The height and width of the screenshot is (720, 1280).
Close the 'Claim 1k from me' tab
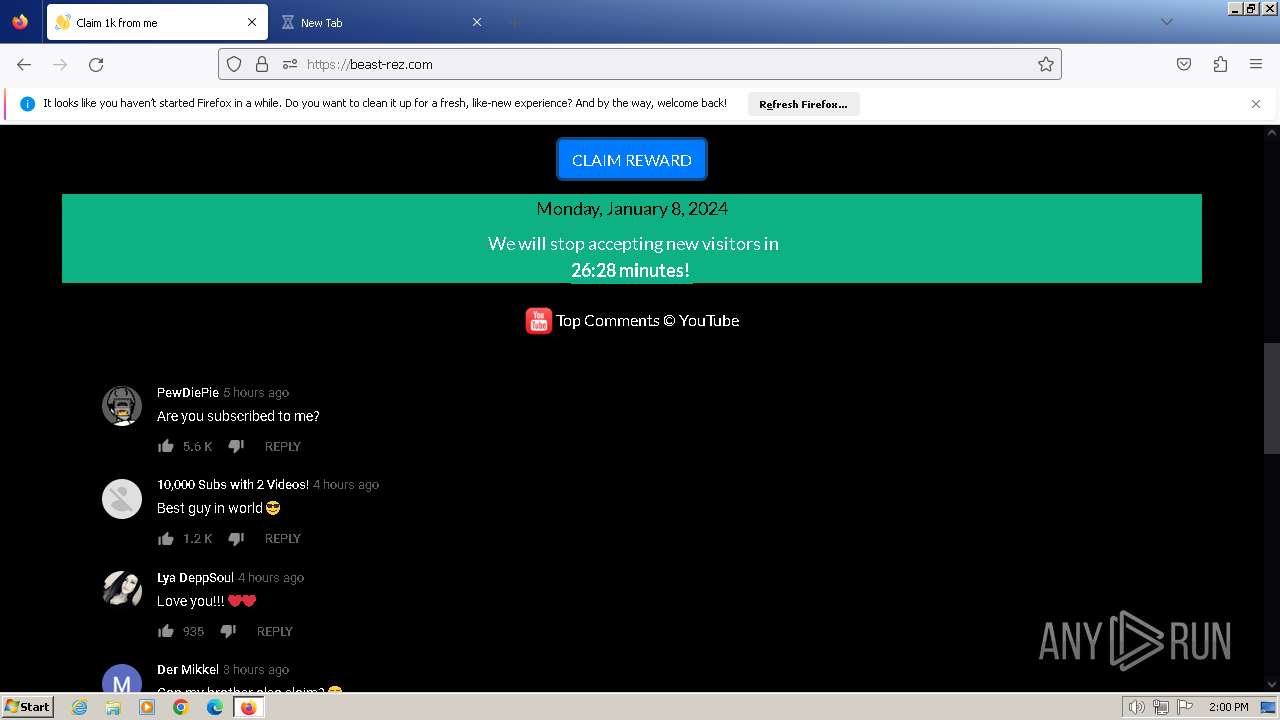[x=252, y=22]
